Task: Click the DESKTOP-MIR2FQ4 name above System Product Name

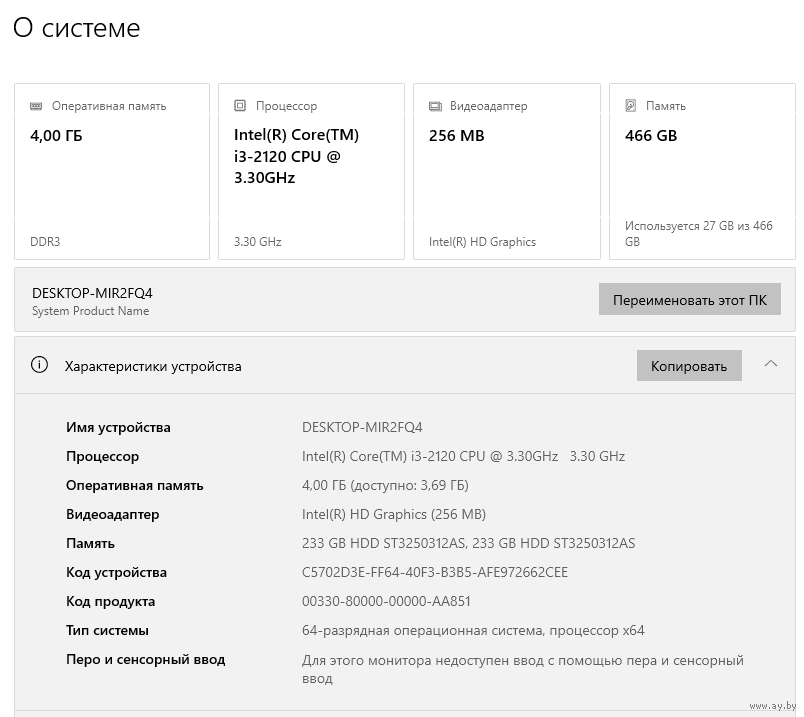Action: [x=92, y=293]
